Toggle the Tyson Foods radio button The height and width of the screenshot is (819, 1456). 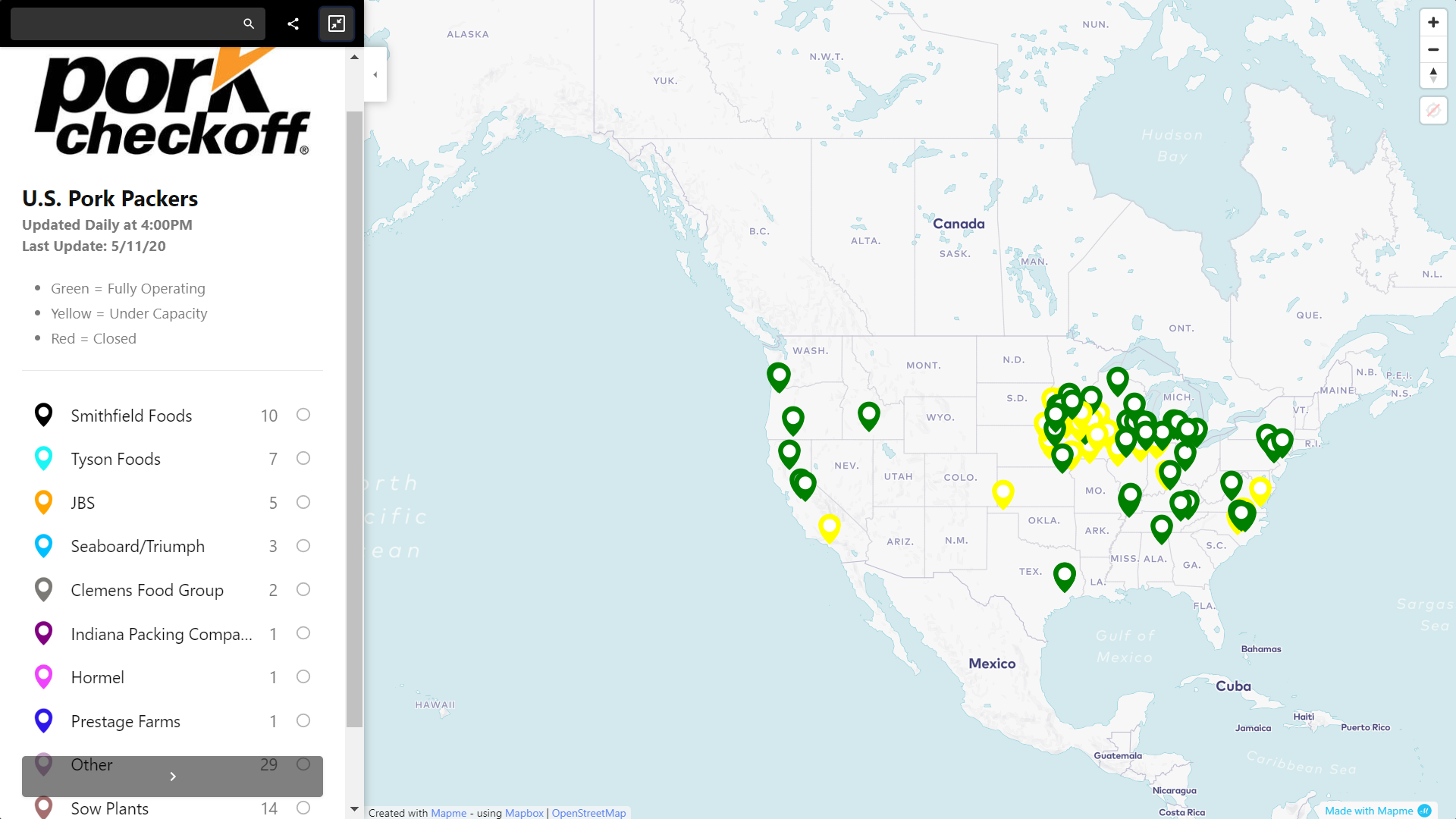click(x=303, y=458)
